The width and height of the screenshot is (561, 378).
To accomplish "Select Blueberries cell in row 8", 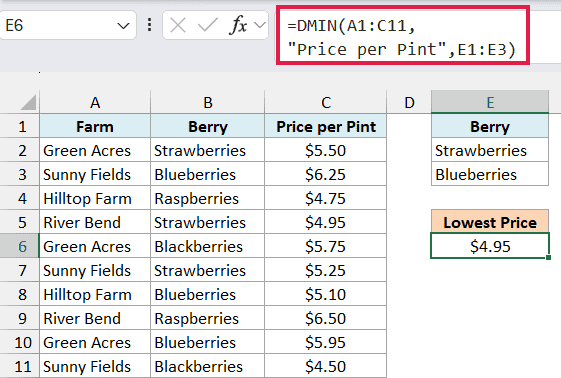I will click(208, 294).
